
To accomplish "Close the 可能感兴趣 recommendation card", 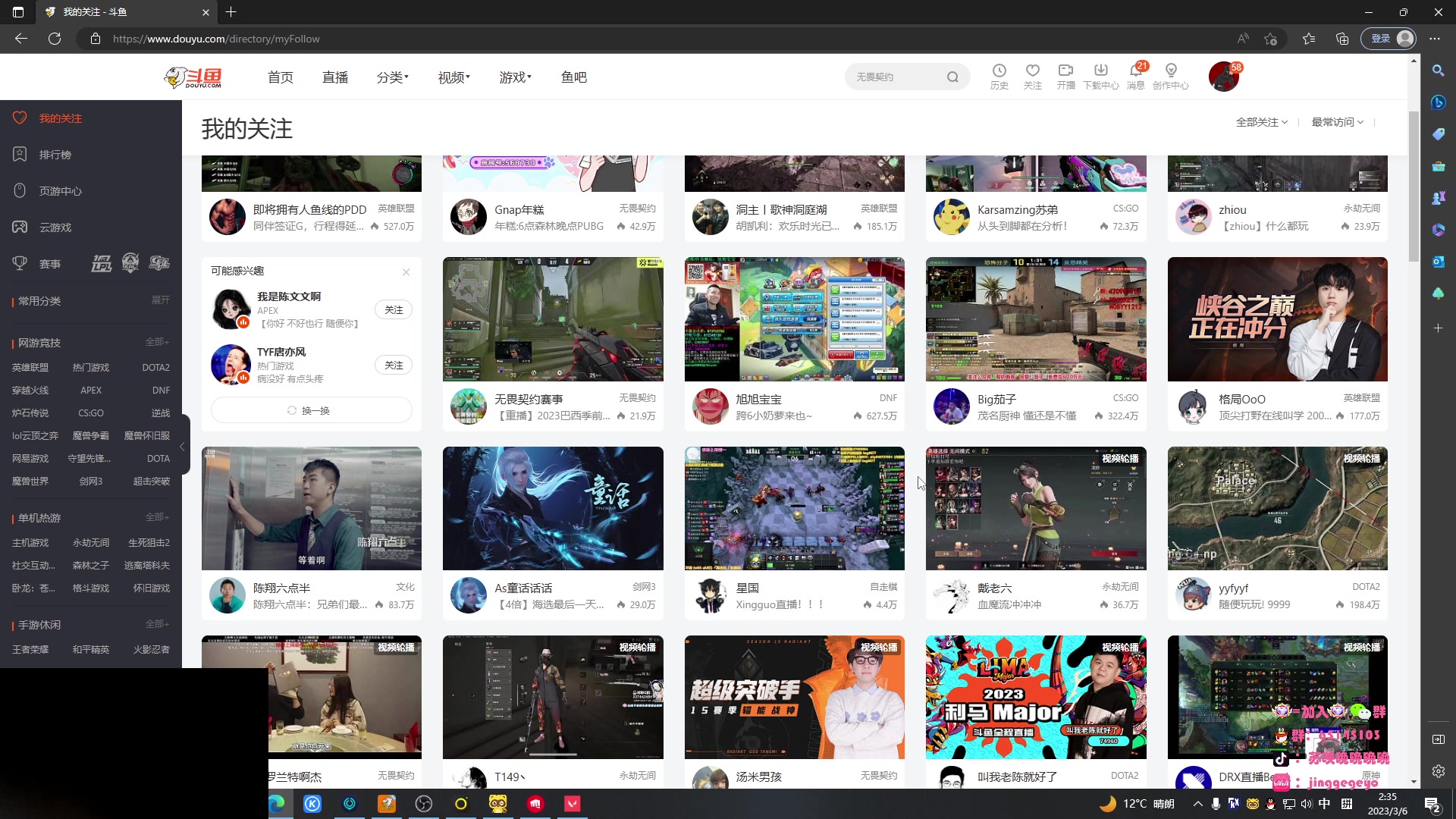I will point(406,272).
